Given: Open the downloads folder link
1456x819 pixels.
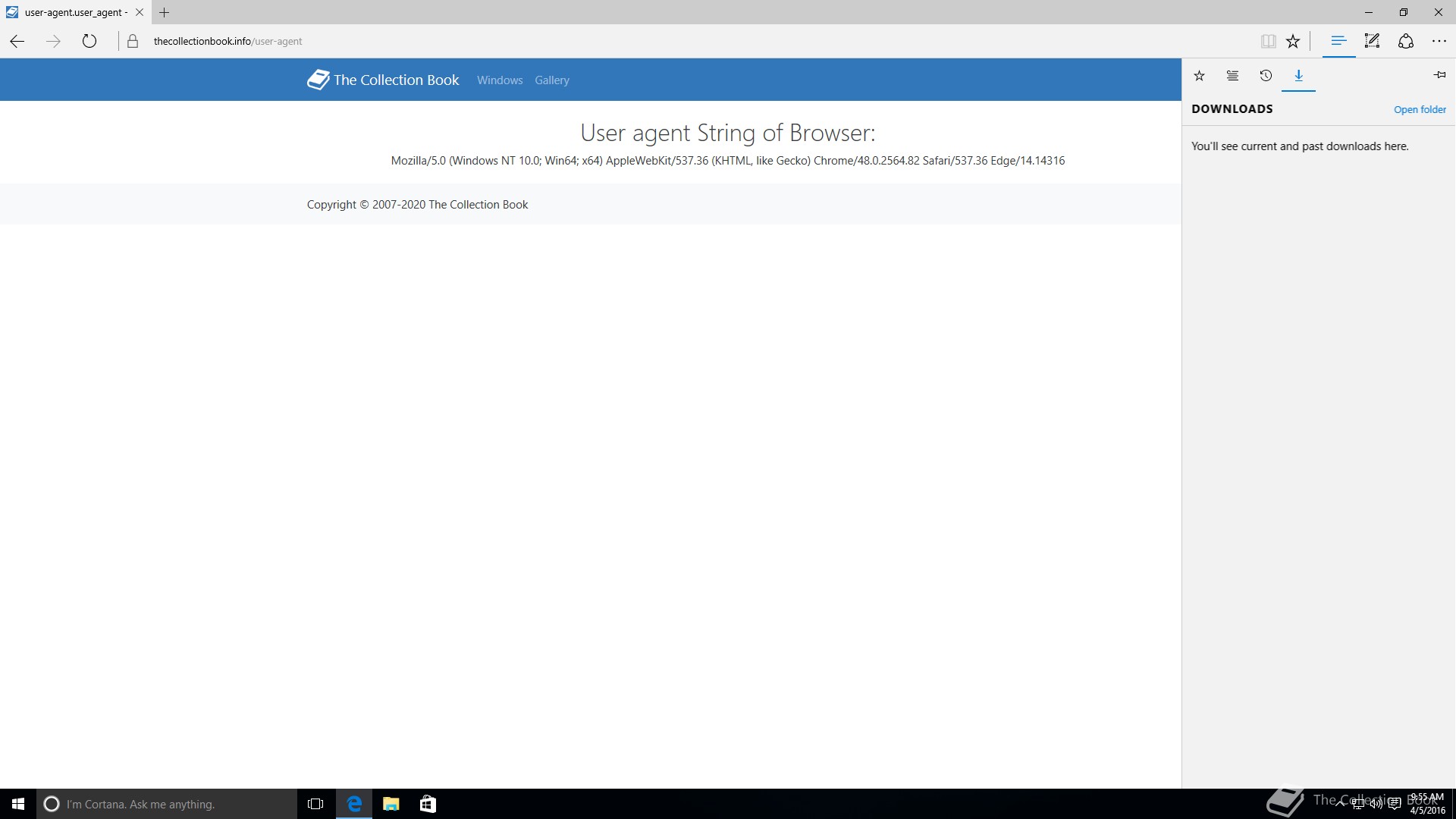Looking at the screenshot, I should (1420, 109).
